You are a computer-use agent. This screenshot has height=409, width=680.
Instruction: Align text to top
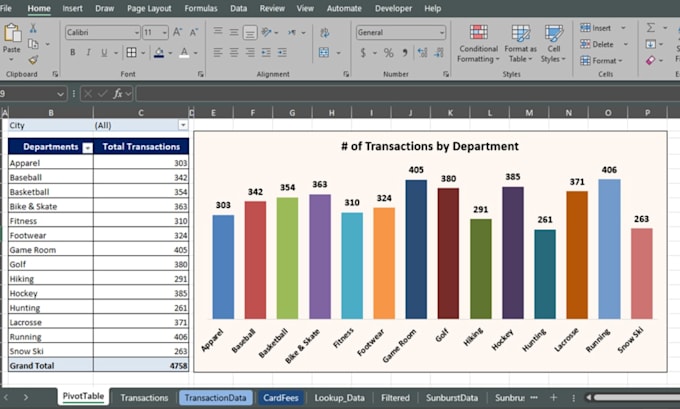click(218, 32)
